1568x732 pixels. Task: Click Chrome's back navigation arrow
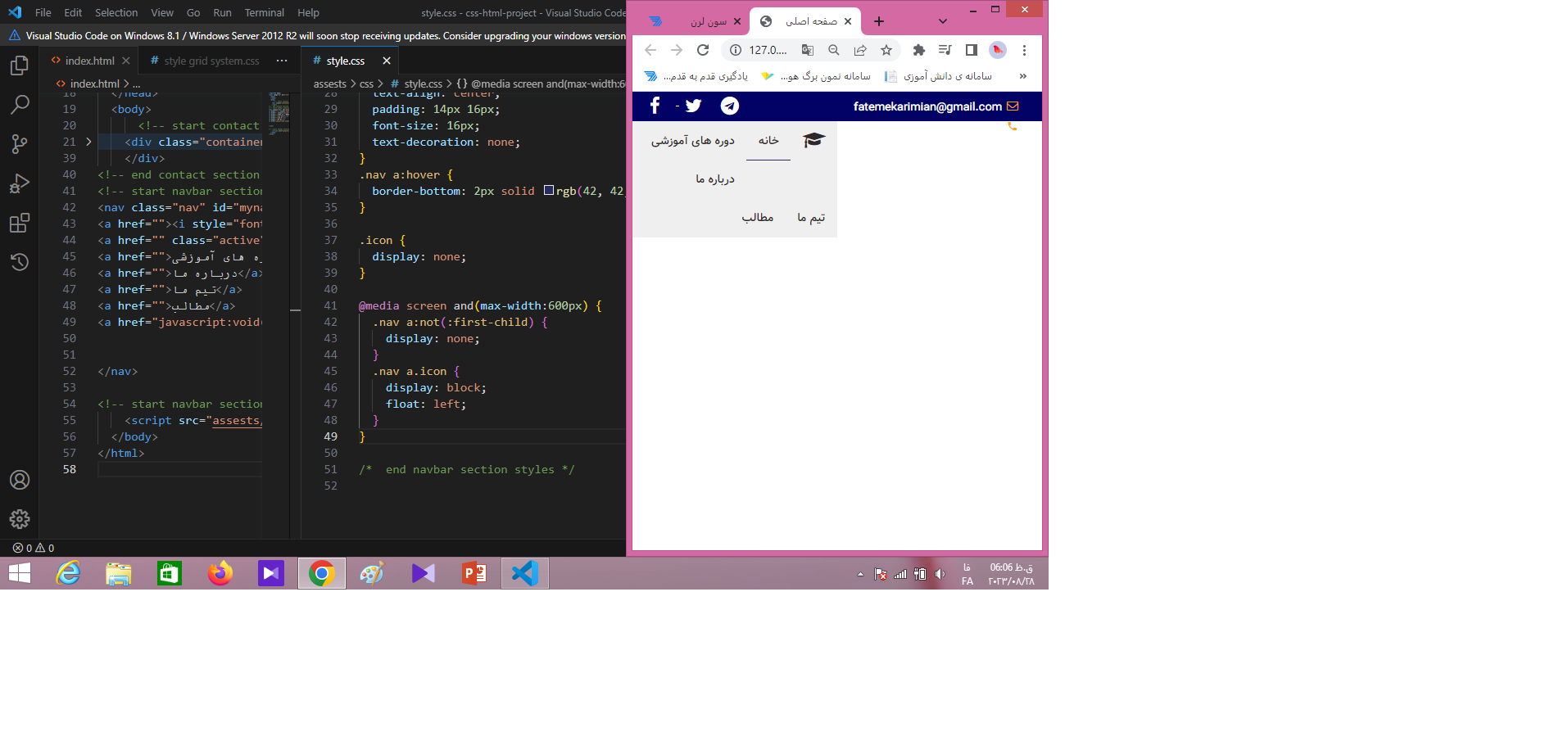[x=650, y=50]
